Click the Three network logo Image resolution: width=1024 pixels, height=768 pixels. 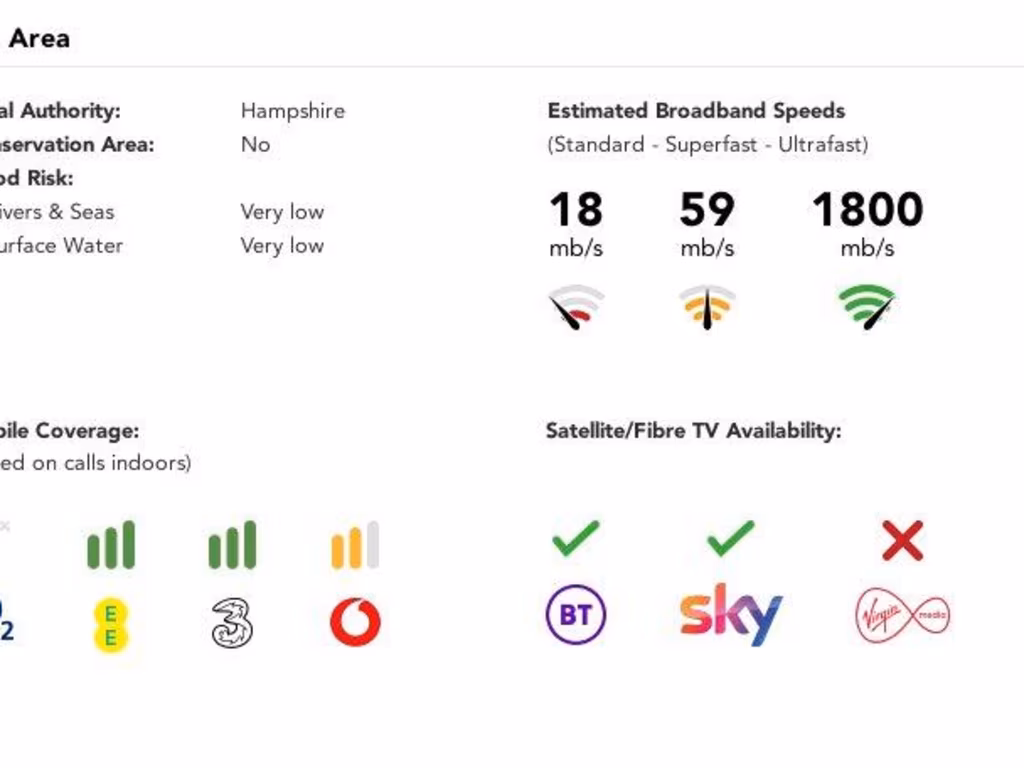(x=232, y=623)
